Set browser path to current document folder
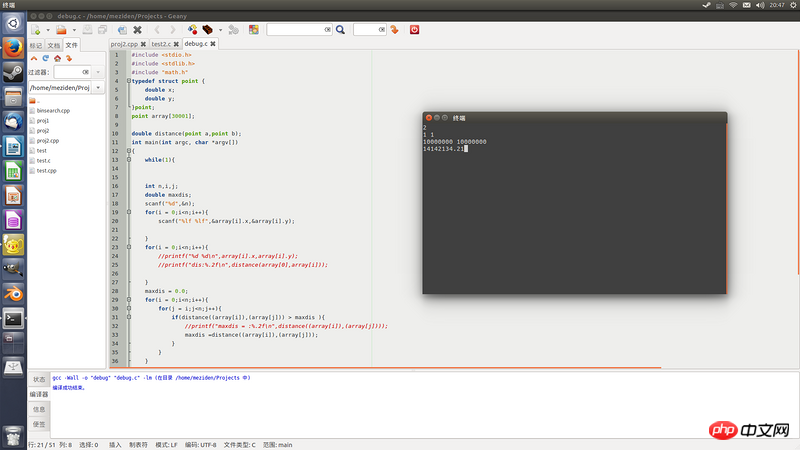Image resolution: width=800 pixels, height=450 pixels. click(69, 58)
